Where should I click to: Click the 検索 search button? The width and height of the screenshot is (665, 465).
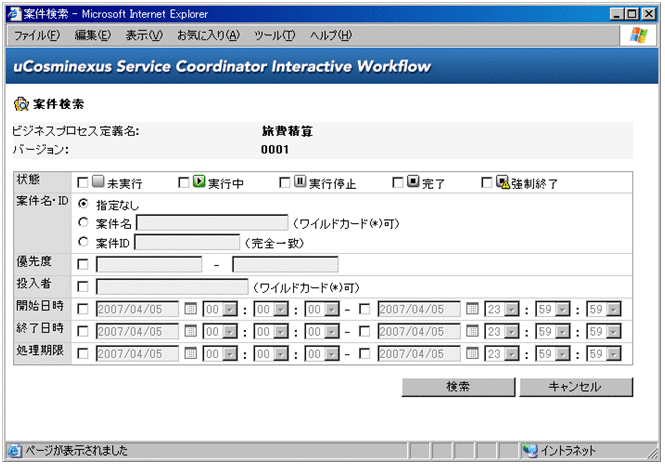[x=458, y=387]
